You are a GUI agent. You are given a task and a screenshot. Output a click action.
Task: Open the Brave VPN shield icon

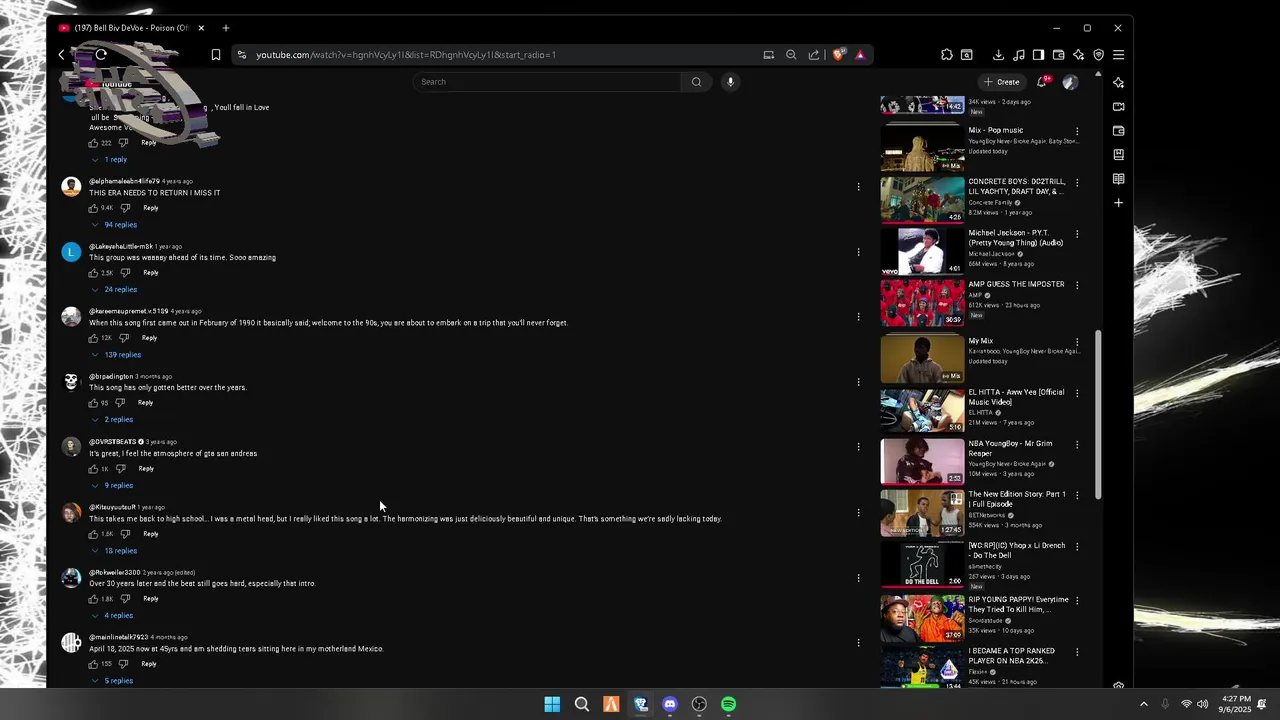pos(1099,55)
